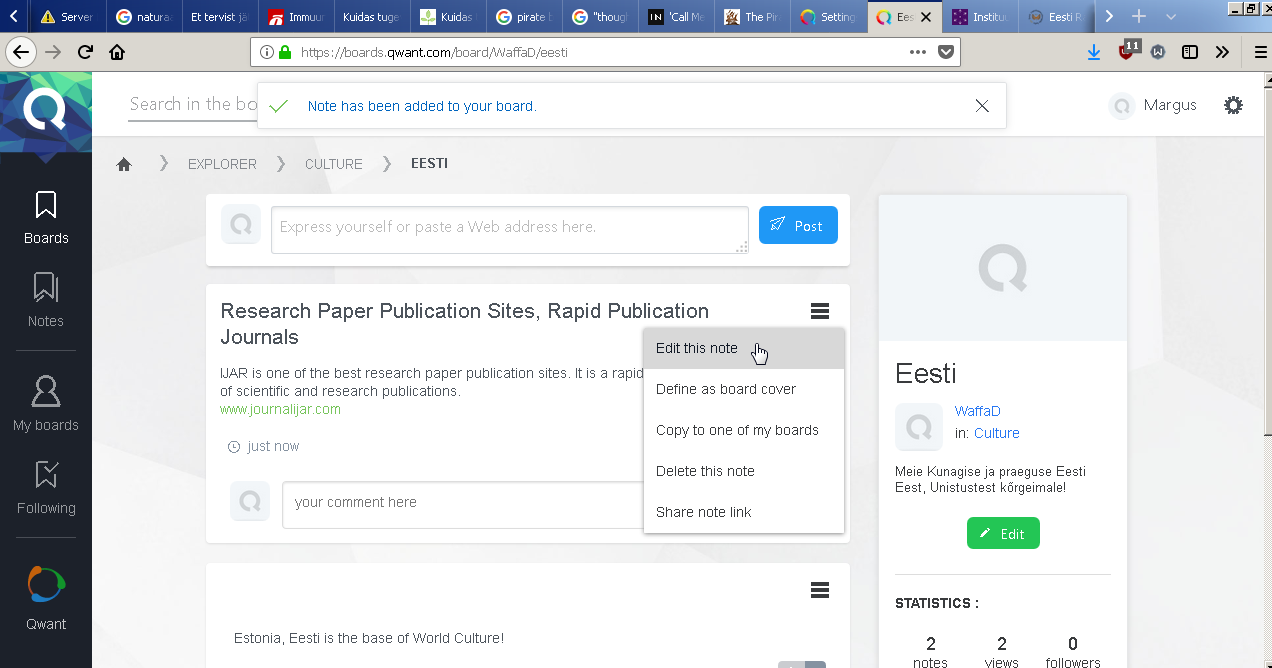Screen dimensions: 1272x668
Task: Switch to the 'Server' browser tab
Action: [68, 17]
